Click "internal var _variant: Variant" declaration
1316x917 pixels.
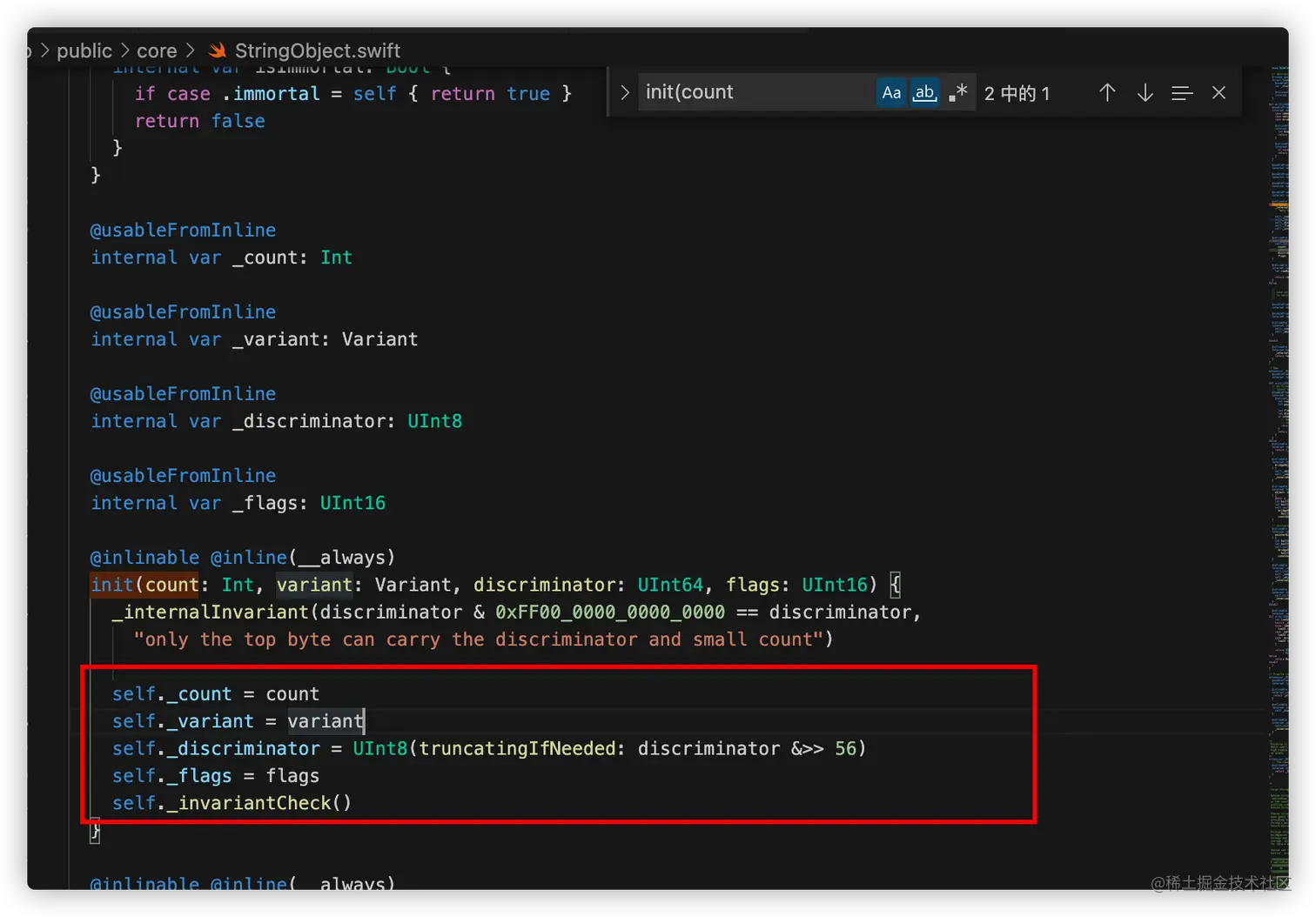[x=254, y=339]
